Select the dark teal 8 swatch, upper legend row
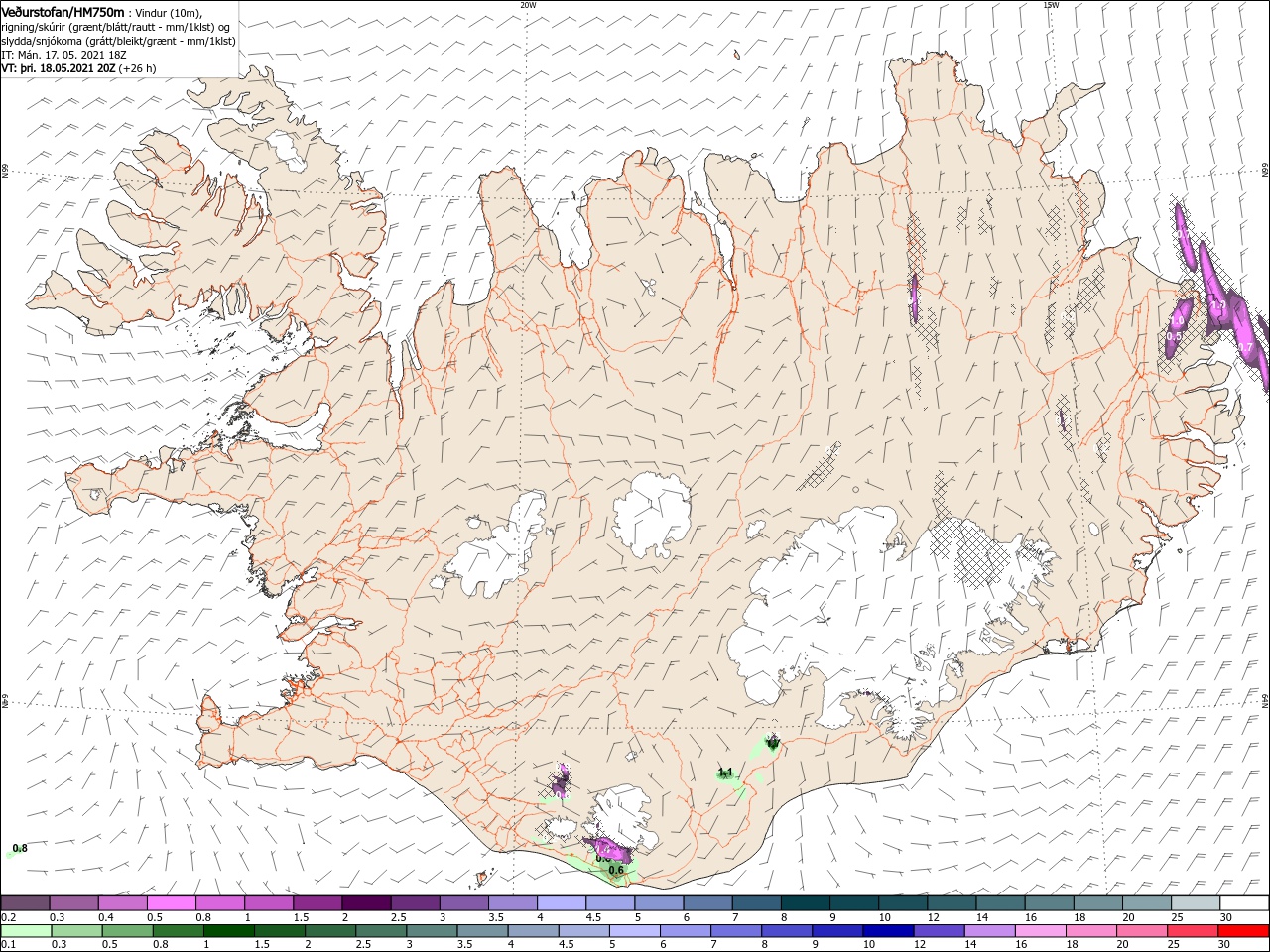 pyautogui.click(x=804, y=902)
